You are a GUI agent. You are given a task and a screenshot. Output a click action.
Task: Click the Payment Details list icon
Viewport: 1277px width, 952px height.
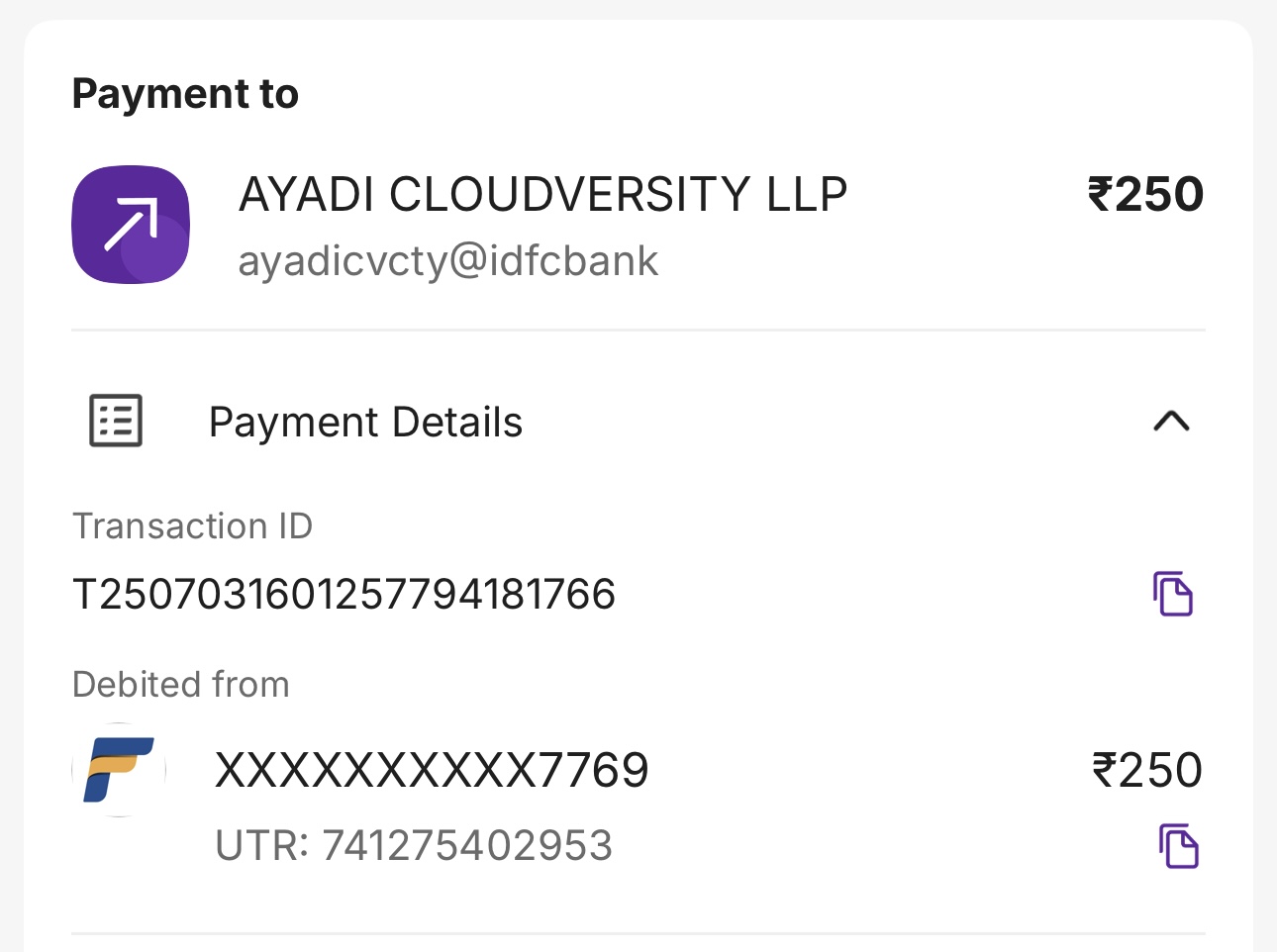click(x=116, y=421)
